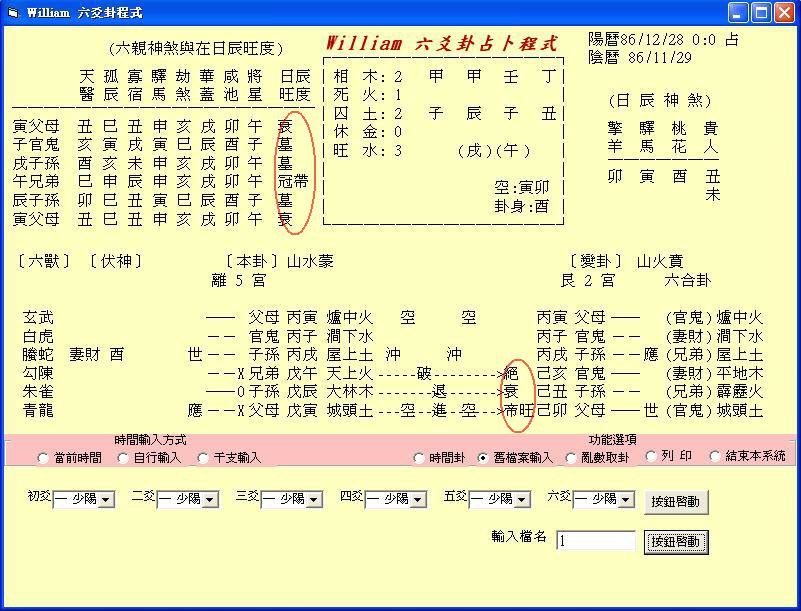Click 按鈕啟動 next to the filename field
The height and width of the screenshot is (611, 801).
[677, 541]
